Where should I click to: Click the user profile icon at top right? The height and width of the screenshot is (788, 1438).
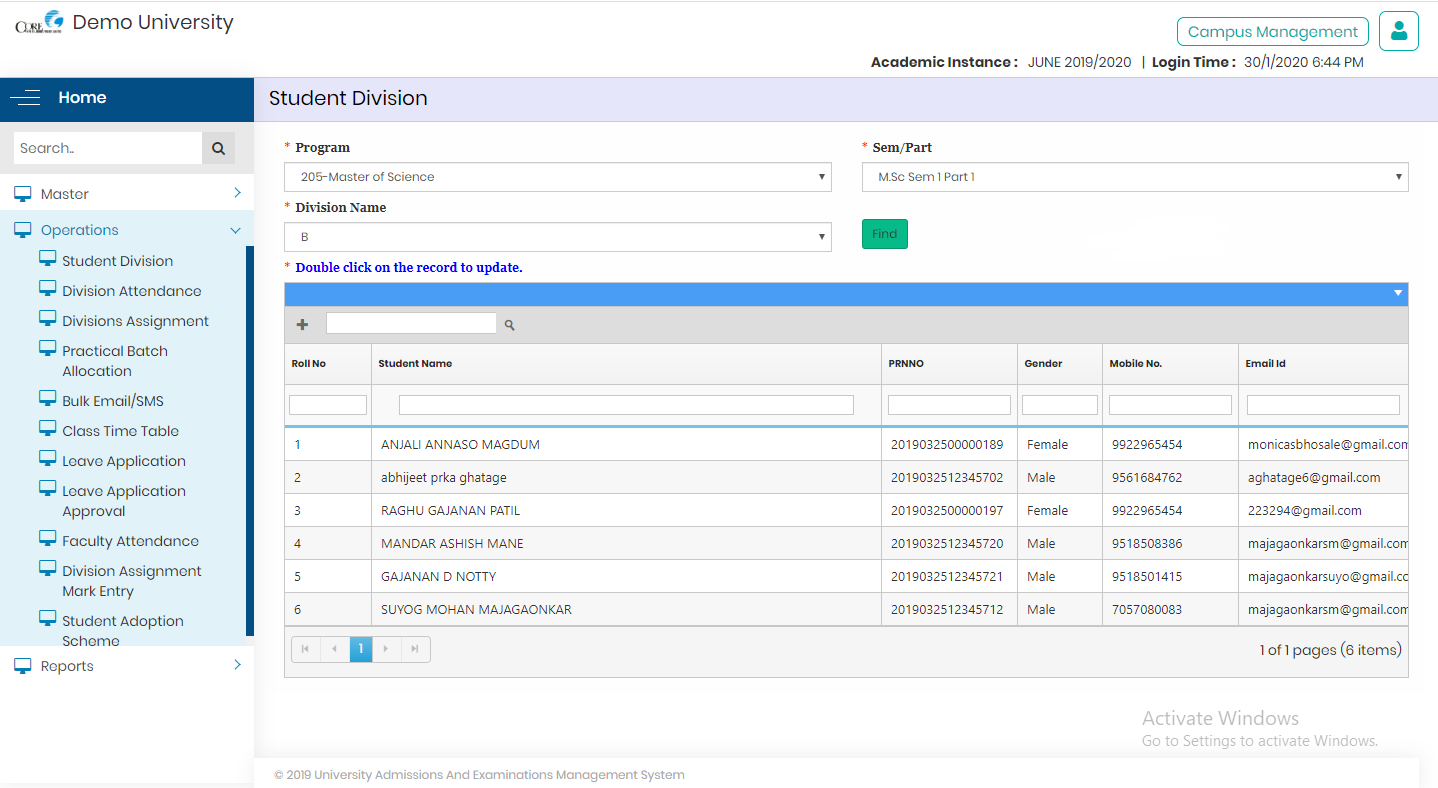click(1398, 31)
